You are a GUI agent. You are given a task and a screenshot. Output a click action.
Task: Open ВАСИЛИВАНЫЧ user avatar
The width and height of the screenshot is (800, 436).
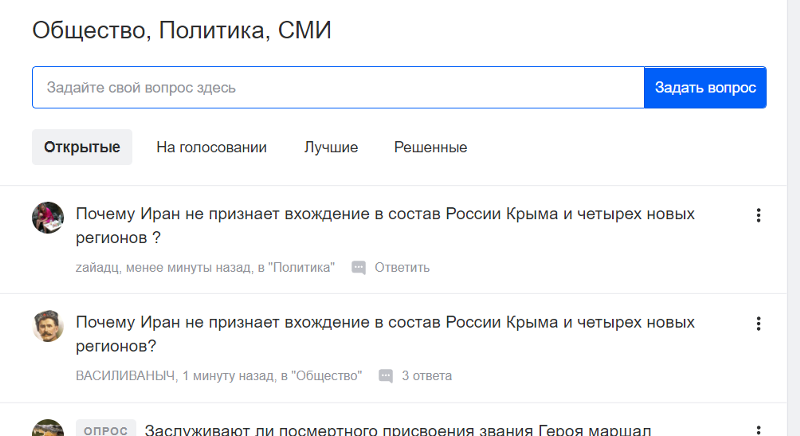tap(48, 326)
